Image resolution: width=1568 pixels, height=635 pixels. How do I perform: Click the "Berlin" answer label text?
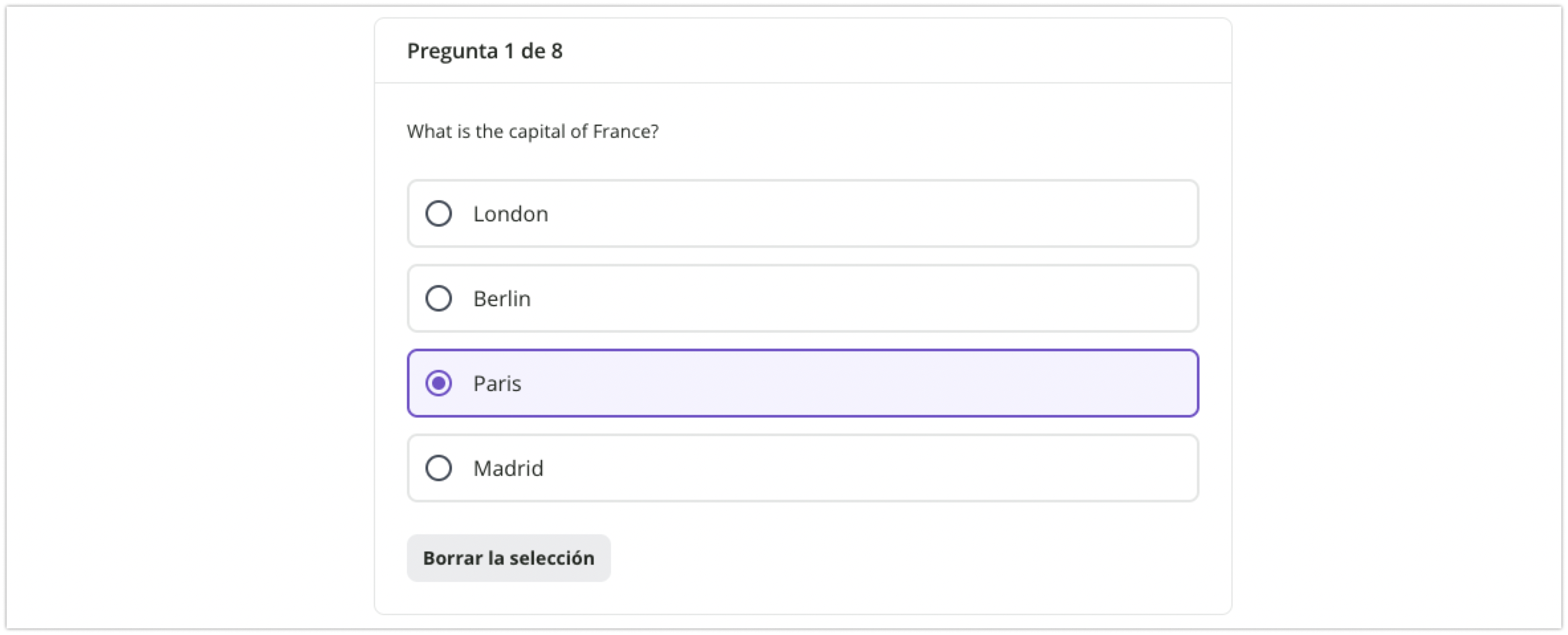click(502, 299)
